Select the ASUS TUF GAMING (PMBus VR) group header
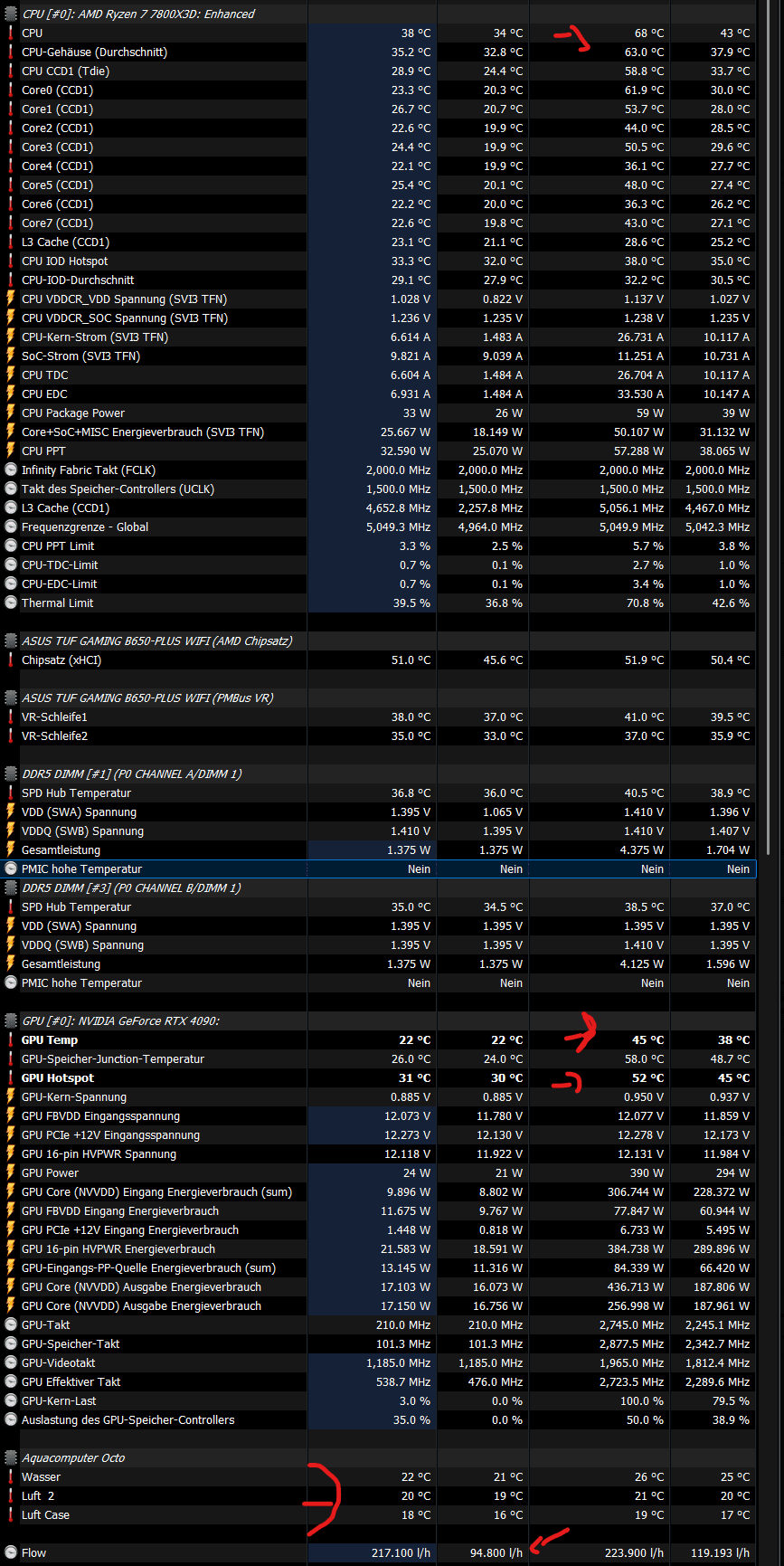784x1566 pixels. pos(378,698)
